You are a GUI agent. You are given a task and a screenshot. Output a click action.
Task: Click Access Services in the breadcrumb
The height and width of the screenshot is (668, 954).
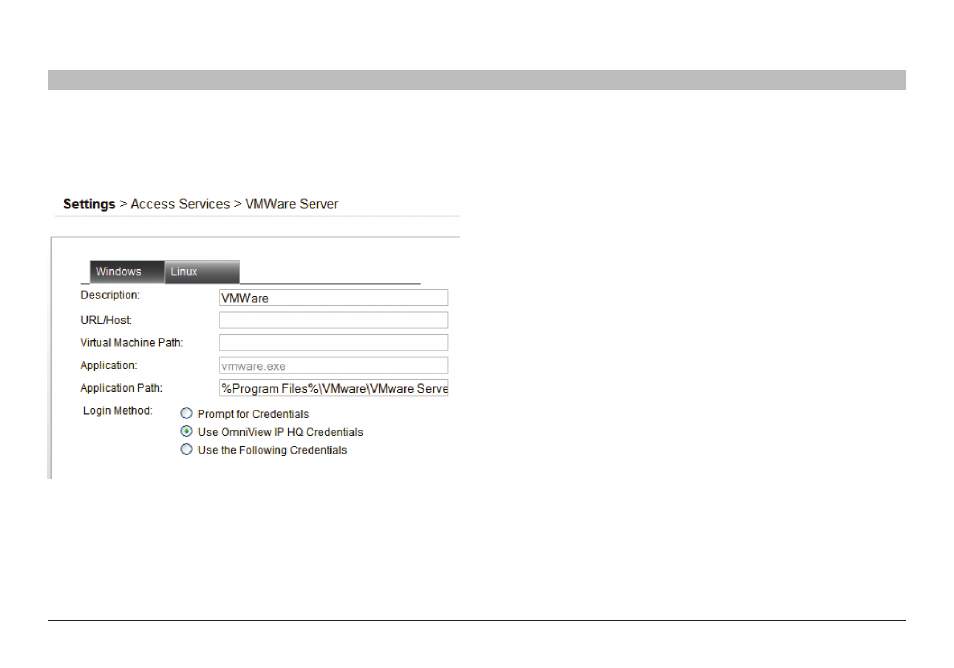pos(180,204)
